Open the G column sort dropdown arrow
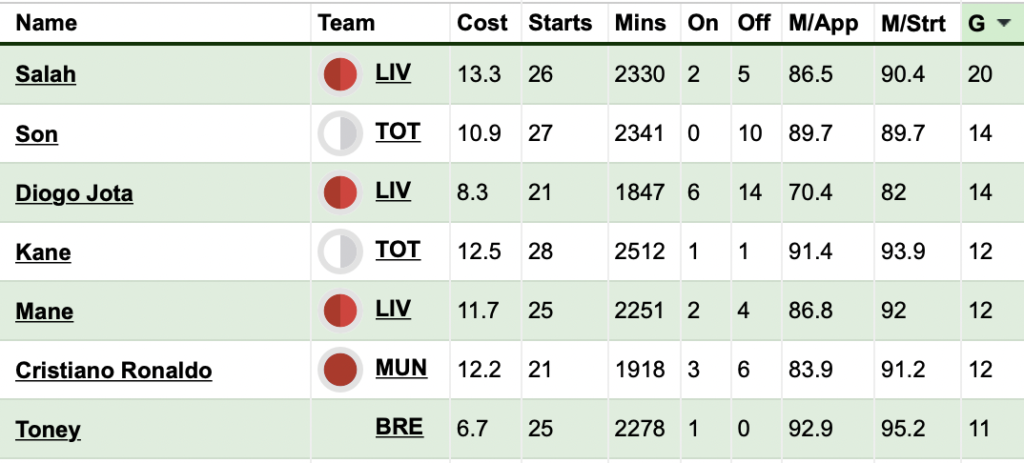The width and height of the screenshot is (1024, 463). 1002,24
